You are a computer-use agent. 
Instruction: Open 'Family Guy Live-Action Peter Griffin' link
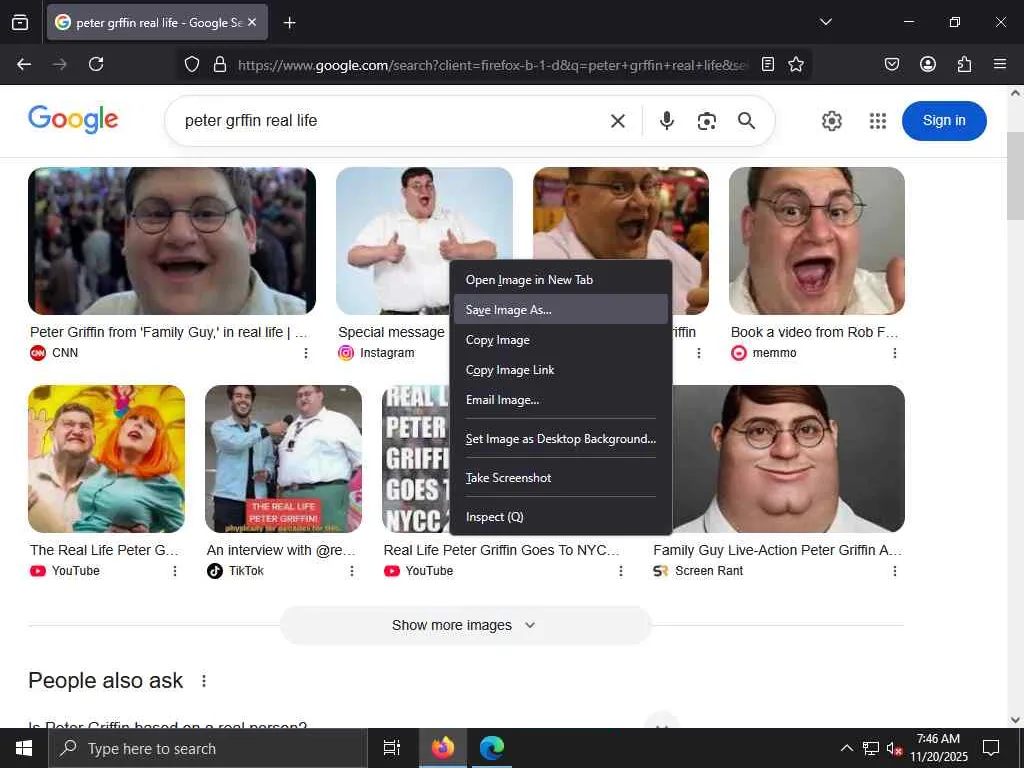pyautogui.click(x=777, y=550)
